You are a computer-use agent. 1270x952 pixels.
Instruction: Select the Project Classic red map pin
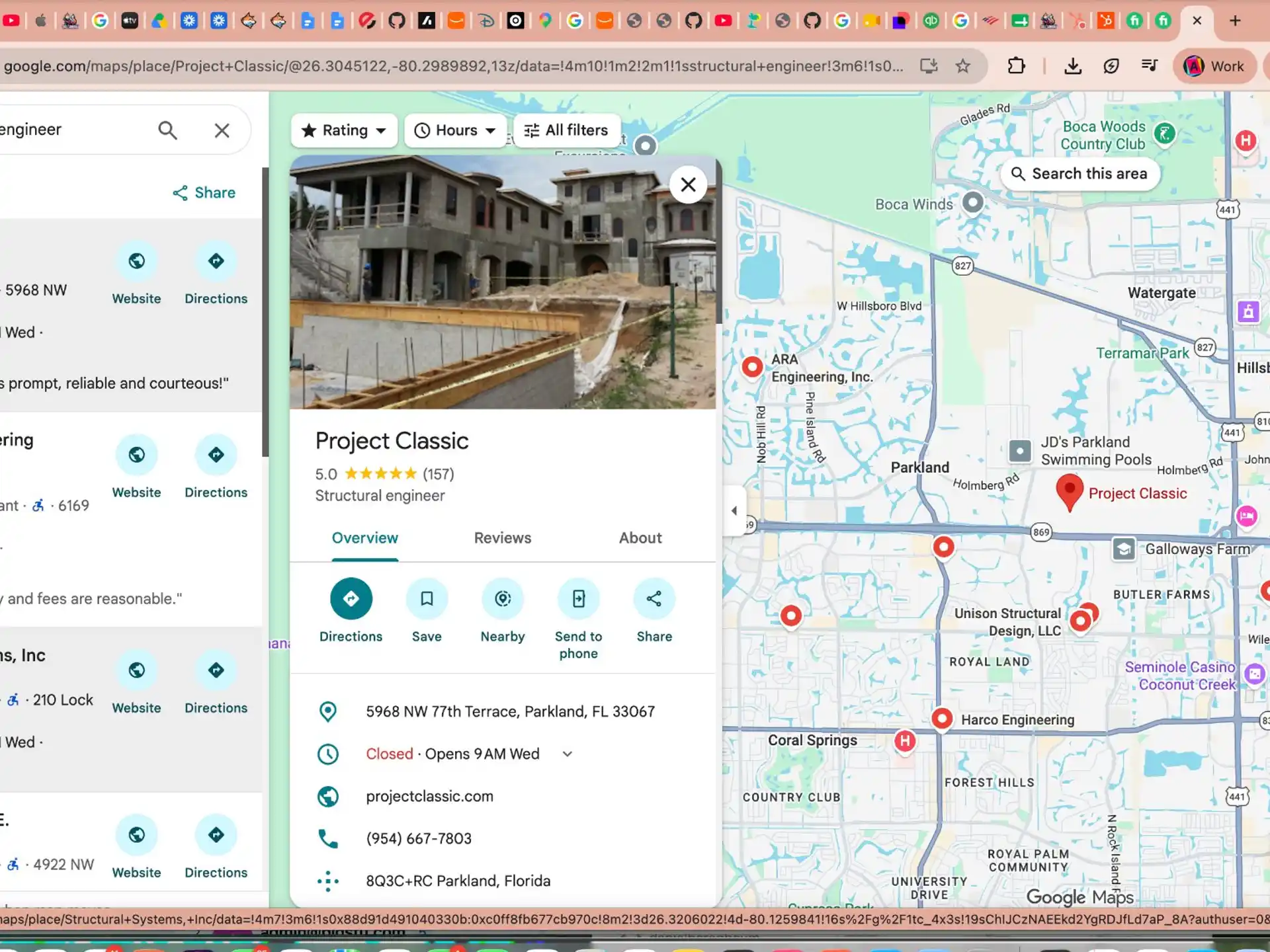[x=1070, y=493]
